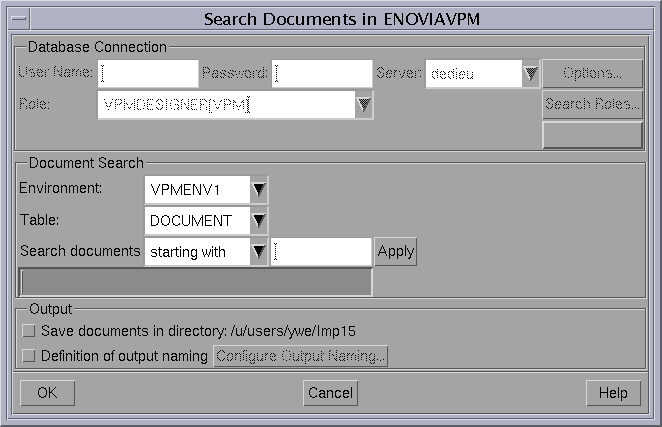Open the Options... button

point(592,73)
